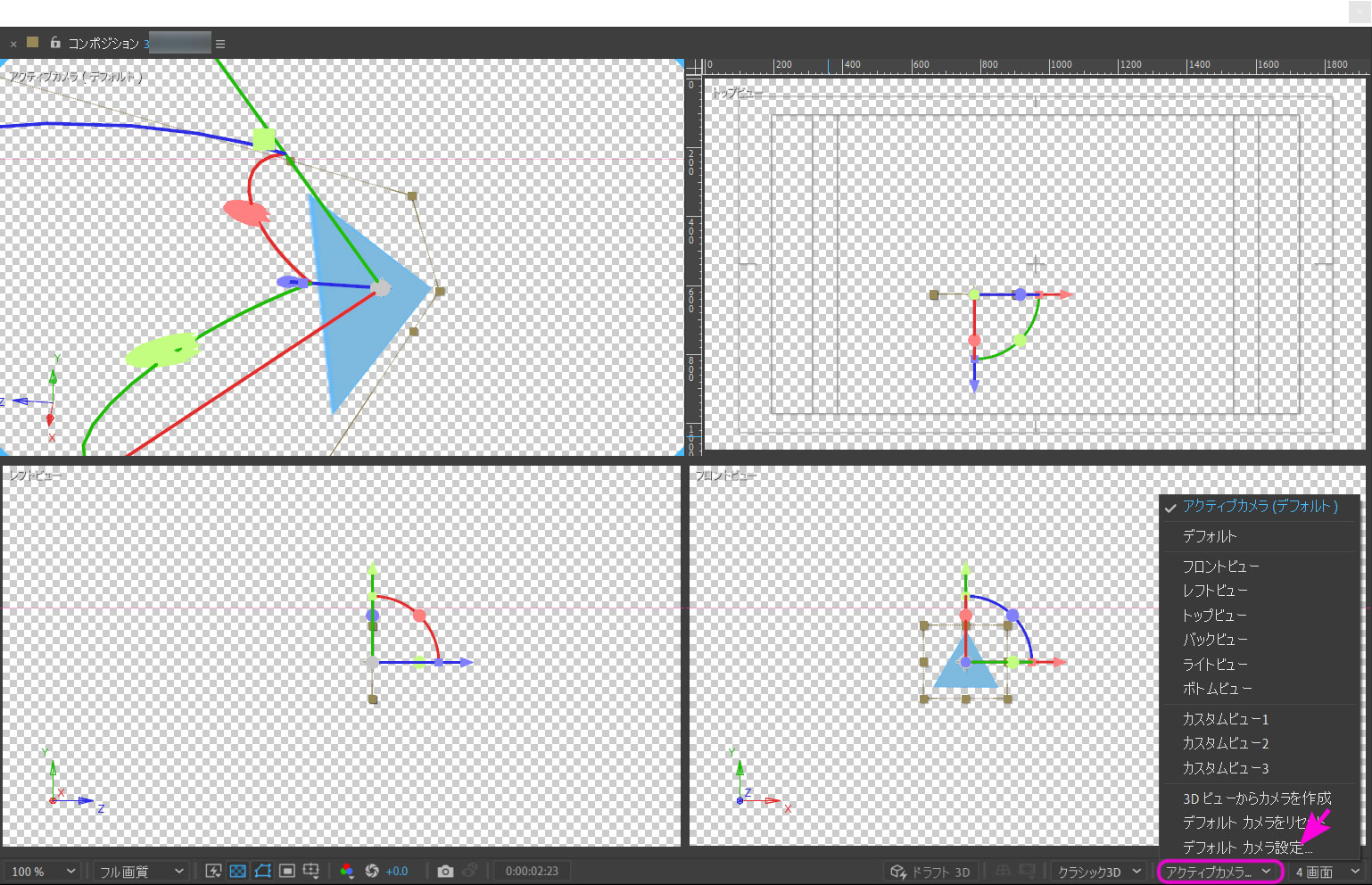Image resolution: width=1372 pixels, height=885 pixels.
Task: Take a snapshot with the camera icon
Action: coord(445,871)
